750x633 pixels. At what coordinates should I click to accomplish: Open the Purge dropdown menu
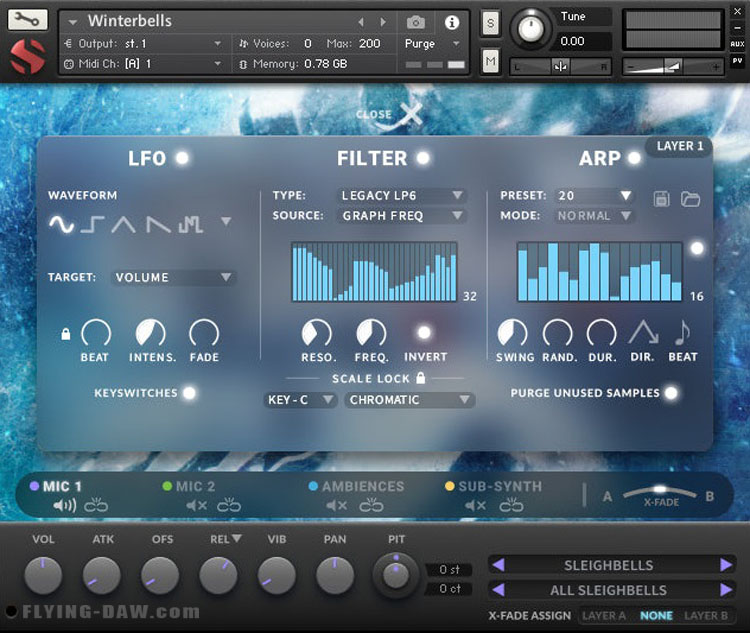click(x=432, y=44)
